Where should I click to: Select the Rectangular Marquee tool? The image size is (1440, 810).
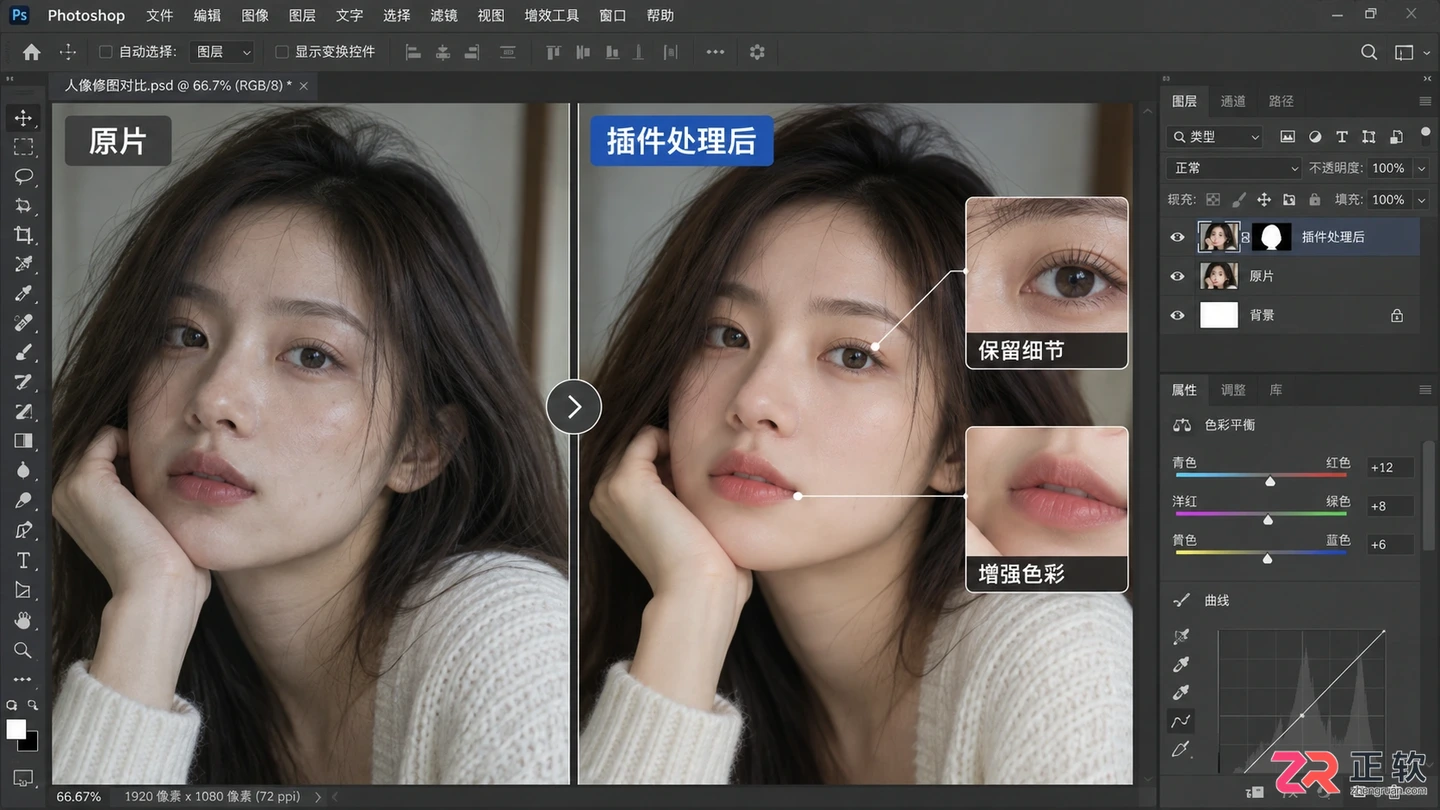[x=23, y=147]
